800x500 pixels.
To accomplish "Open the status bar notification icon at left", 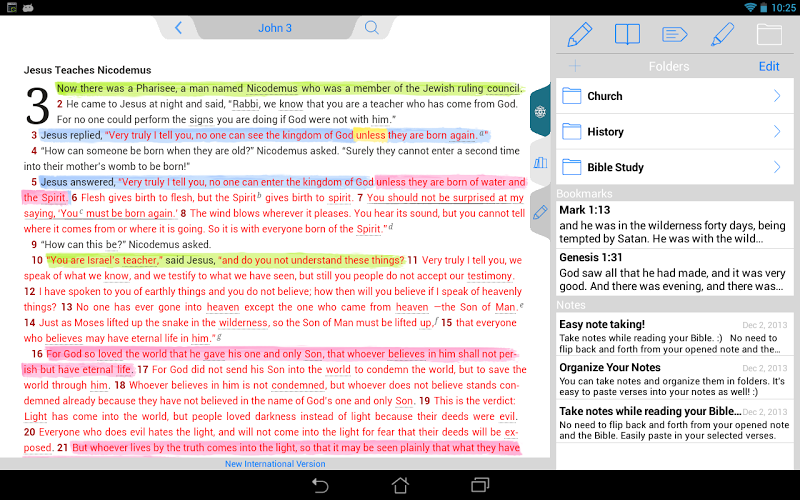I will point(11,7).
